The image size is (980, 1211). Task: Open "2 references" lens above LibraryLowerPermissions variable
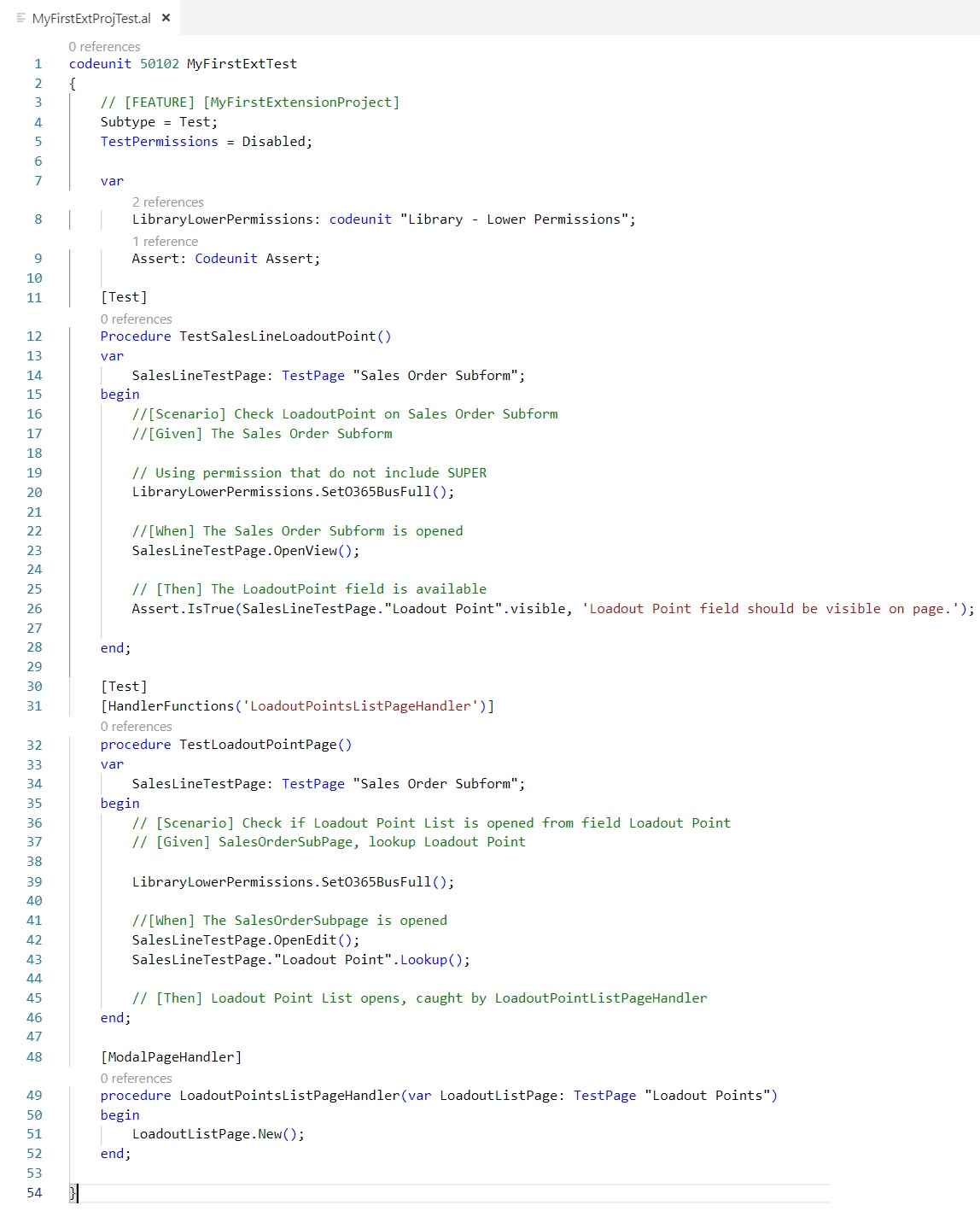[167, 202]
